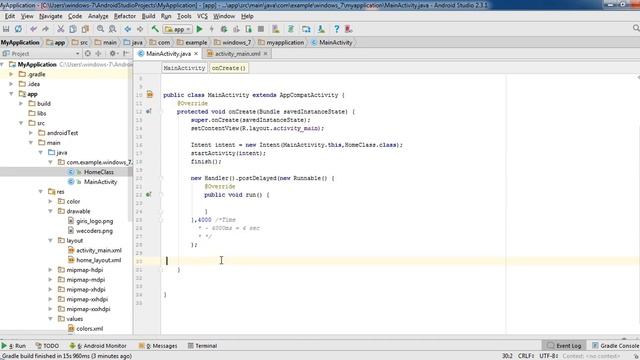Image resolution: width=640 pixels, height=360 pixels.
Task: Open the Refactor menu
Action: [x=124, y=16]
